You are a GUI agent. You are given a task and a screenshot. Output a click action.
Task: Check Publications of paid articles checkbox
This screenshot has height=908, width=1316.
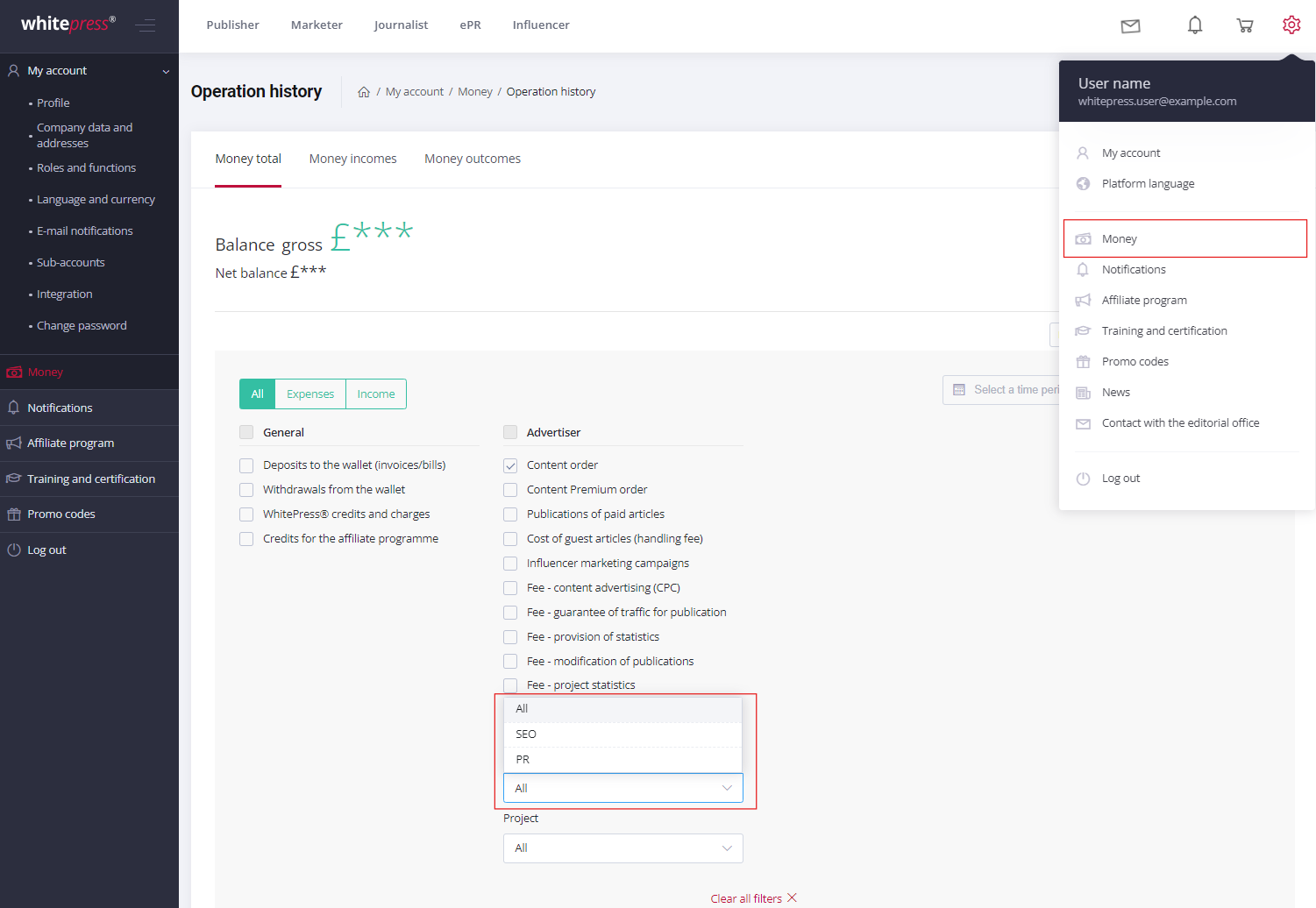510,514
